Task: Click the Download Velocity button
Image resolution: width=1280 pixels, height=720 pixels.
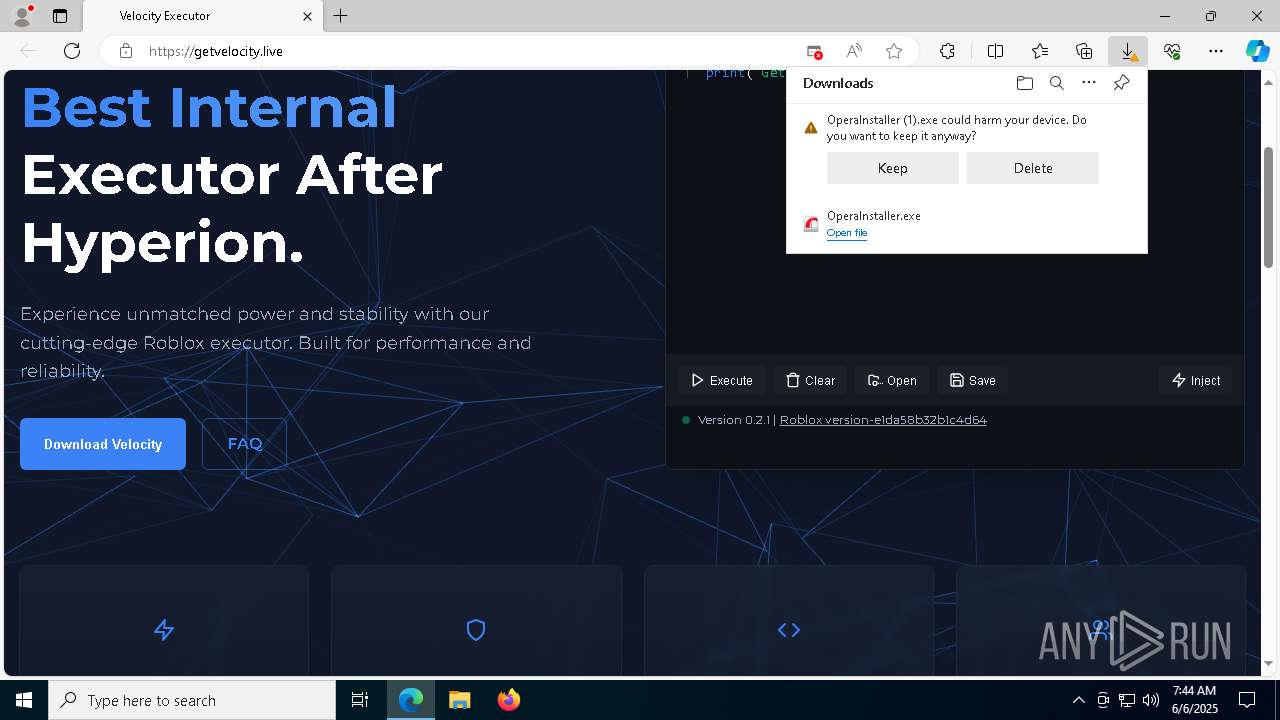Action: pyautogui.click(x=103, y=444)
